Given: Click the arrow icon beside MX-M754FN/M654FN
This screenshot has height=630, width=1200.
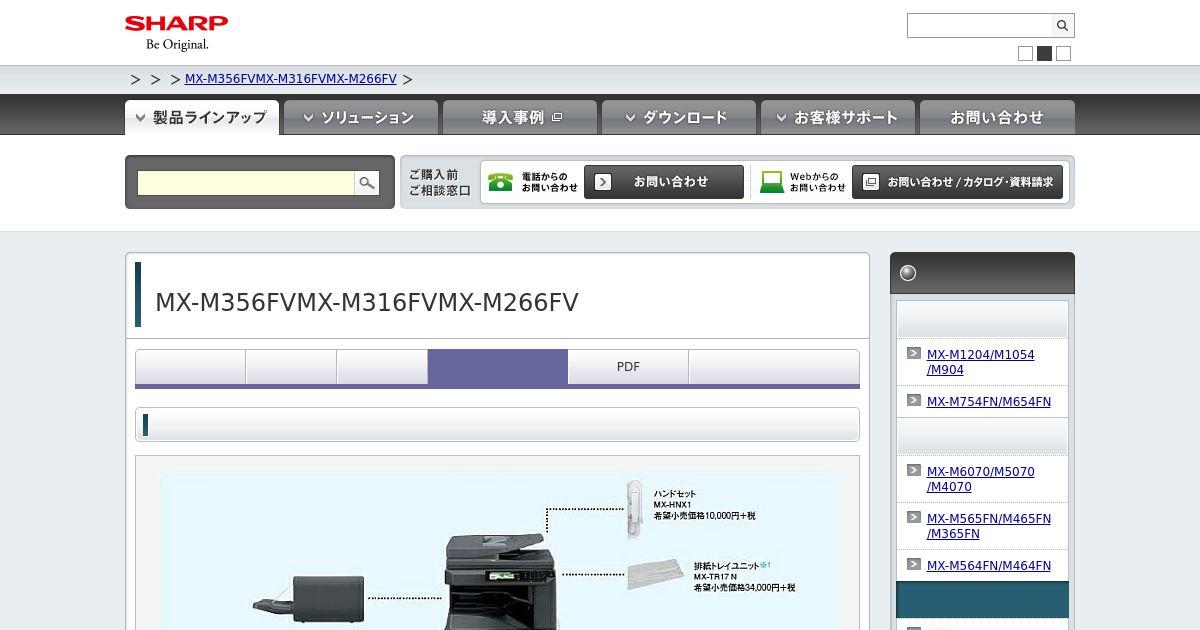Looking at the screenshot, I should [913, 400].
